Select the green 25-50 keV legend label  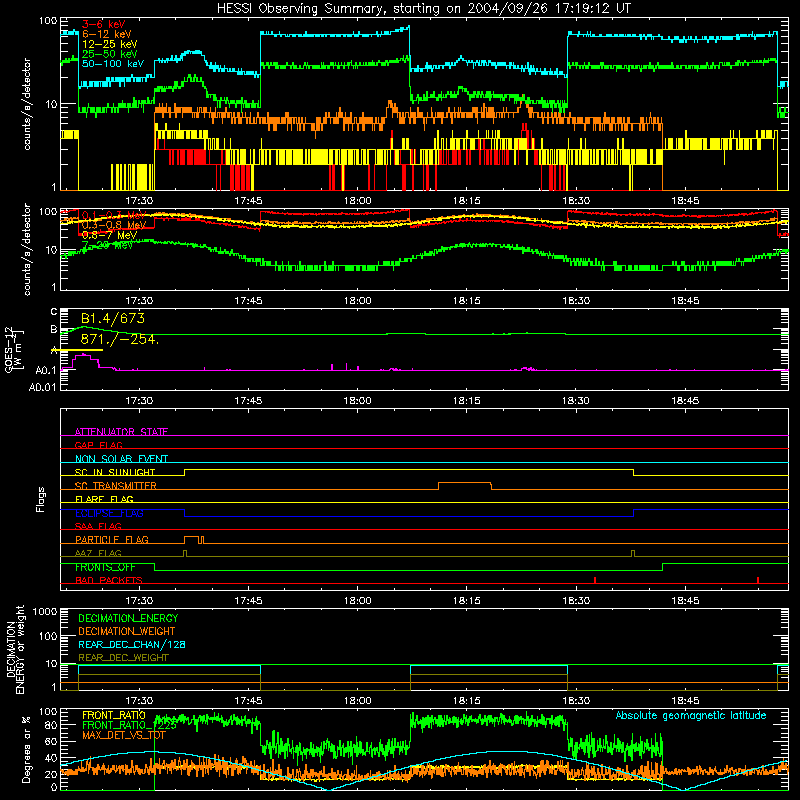tap(109, 54)
